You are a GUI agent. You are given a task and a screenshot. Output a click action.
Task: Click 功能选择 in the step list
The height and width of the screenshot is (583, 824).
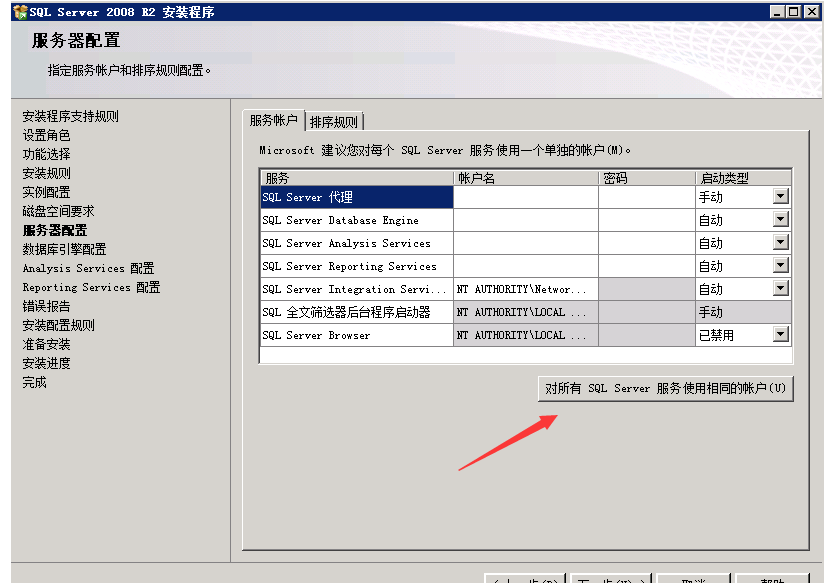pyautogui.click(x=46, y=154)
